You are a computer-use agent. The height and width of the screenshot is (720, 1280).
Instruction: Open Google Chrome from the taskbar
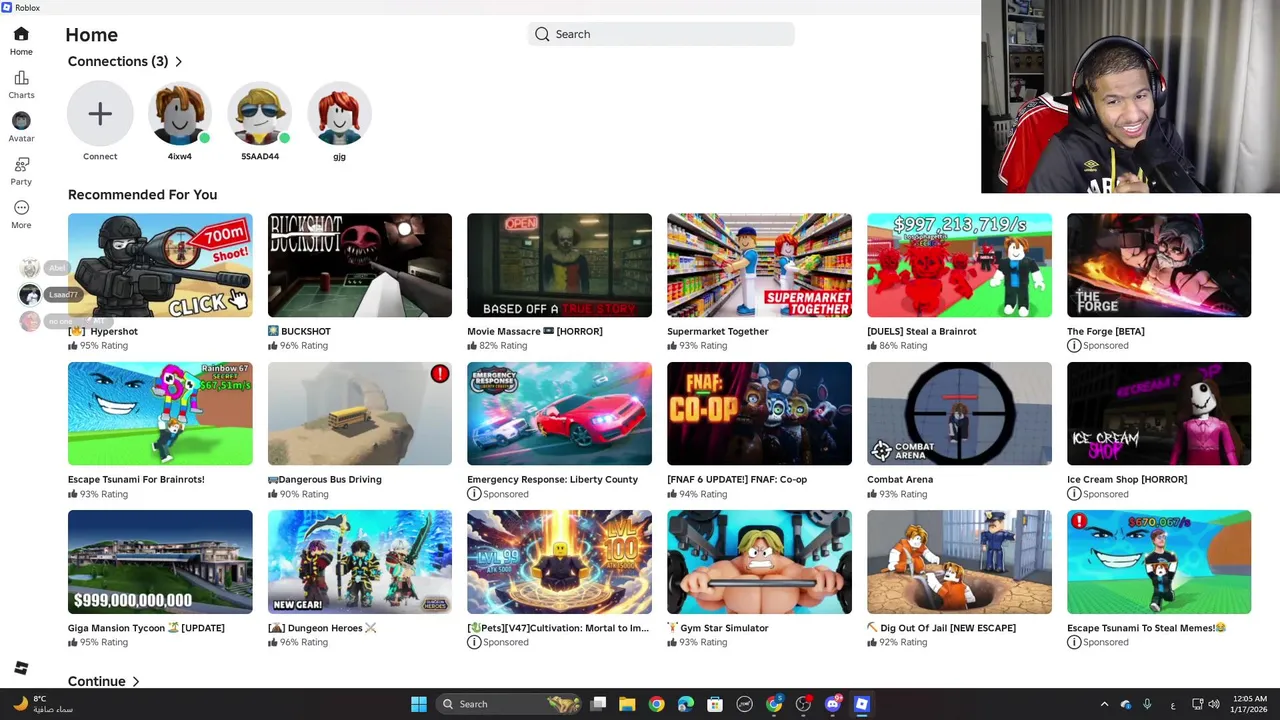(x=656, y=704)
